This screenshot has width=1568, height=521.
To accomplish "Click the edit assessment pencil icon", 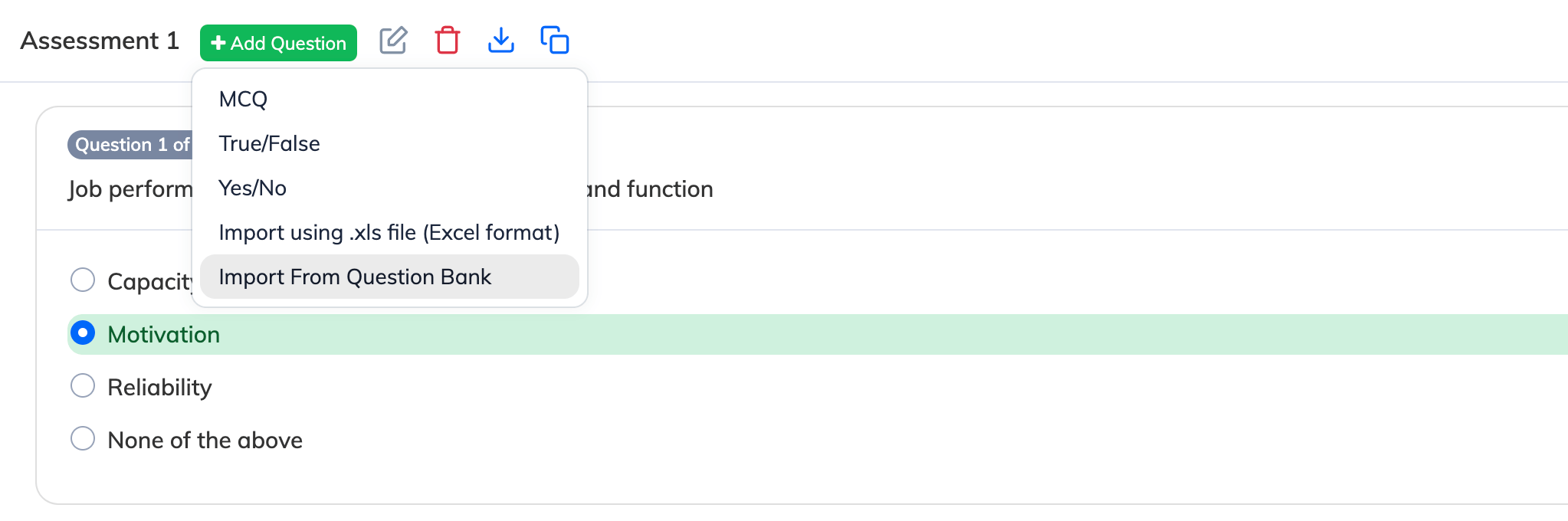I will pyautogui.click(x=393, y=41).
